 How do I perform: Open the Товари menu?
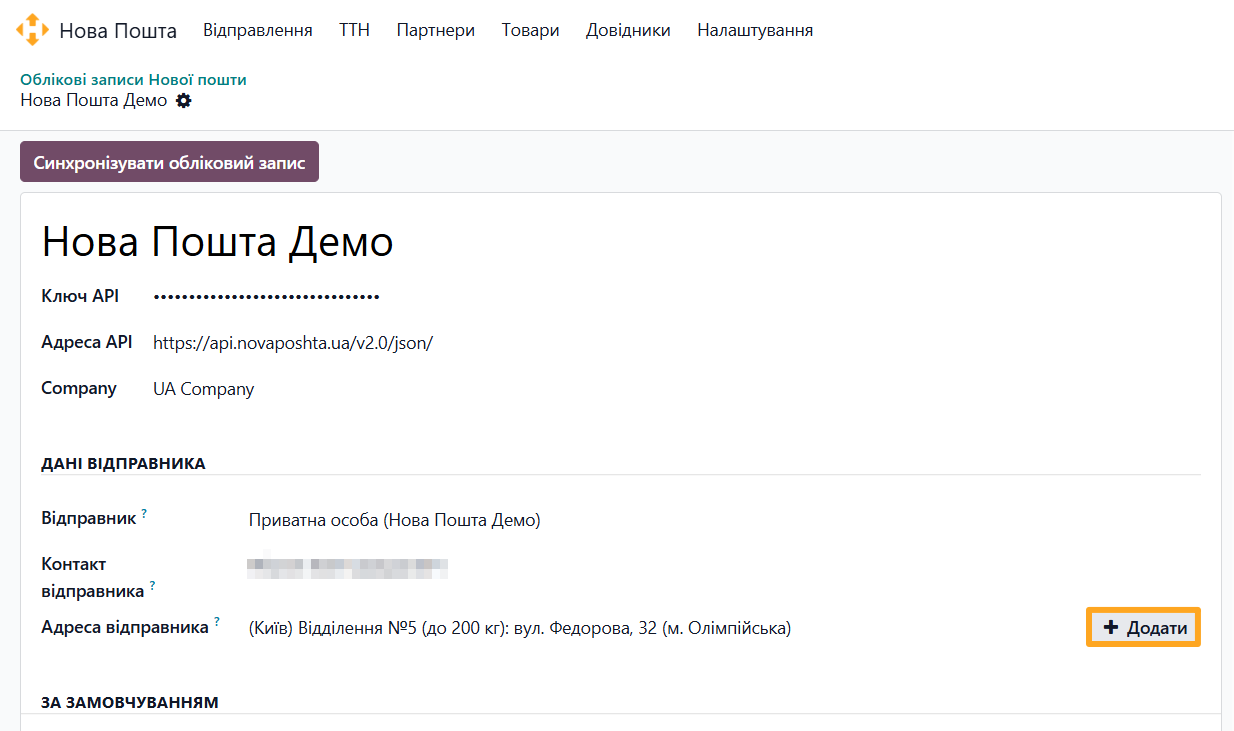tap(531, 30)
